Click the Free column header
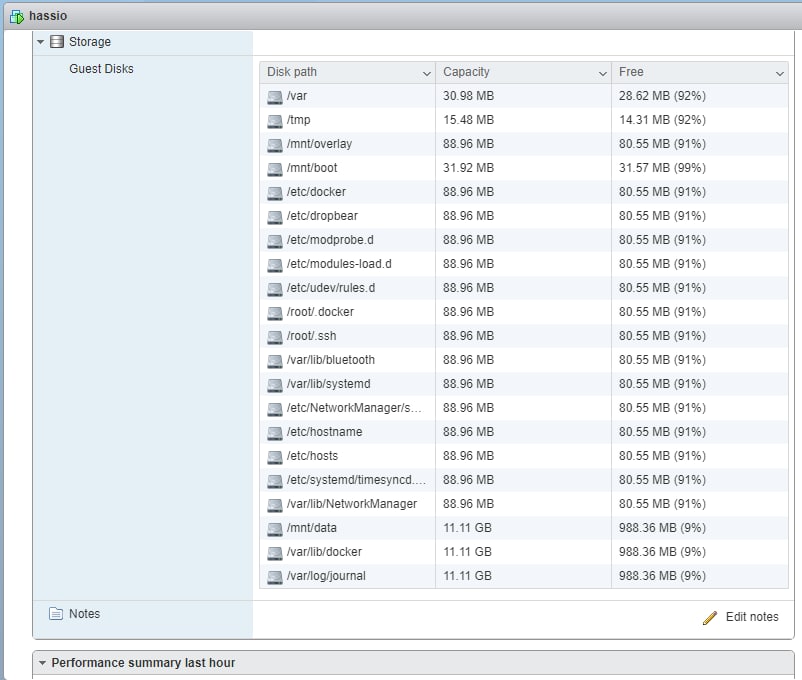This screenshot has width=802, height=680. pos(700,72)
